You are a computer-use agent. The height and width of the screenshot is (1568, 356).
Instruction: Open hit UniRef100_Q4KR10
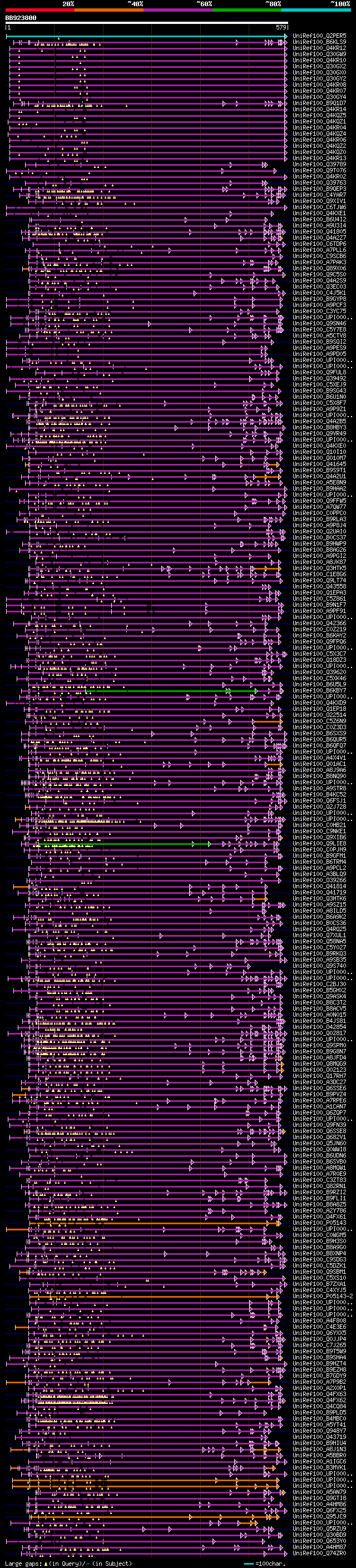tap(319, 60)
